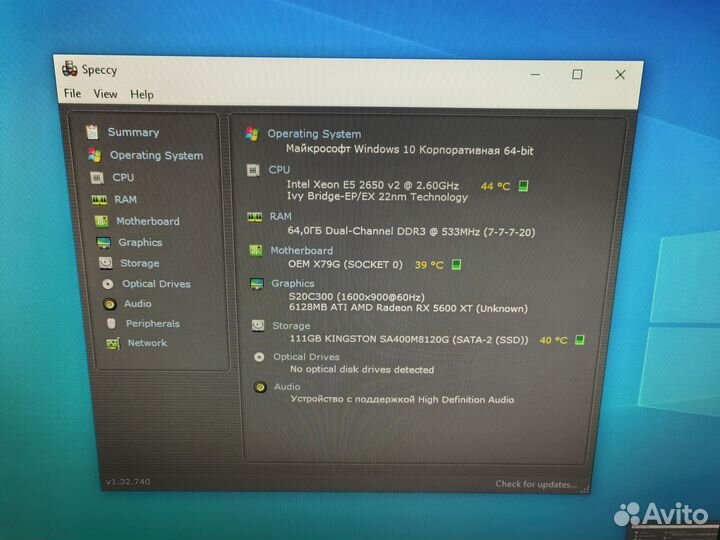The width and height of the screenshot is (720, 540).
Task: Click the CPU icon in summary panel
Action: click(253, 170)
